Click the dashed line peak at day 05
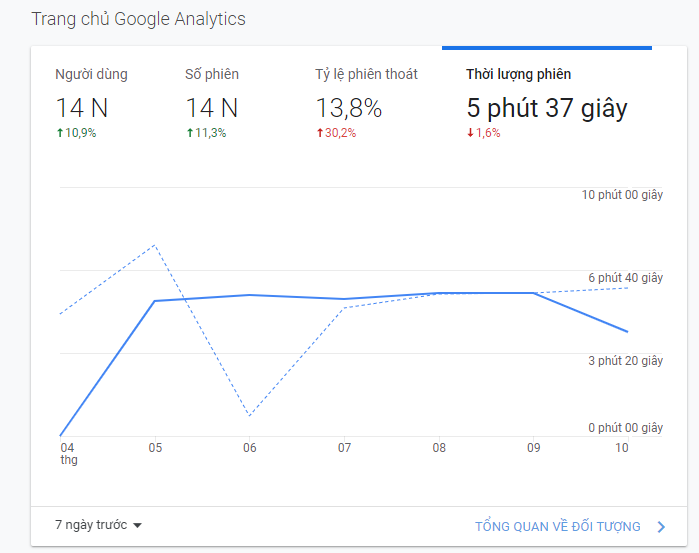This screenshot has width=699, height=553. pyautogui.click(x=154, y=245)
